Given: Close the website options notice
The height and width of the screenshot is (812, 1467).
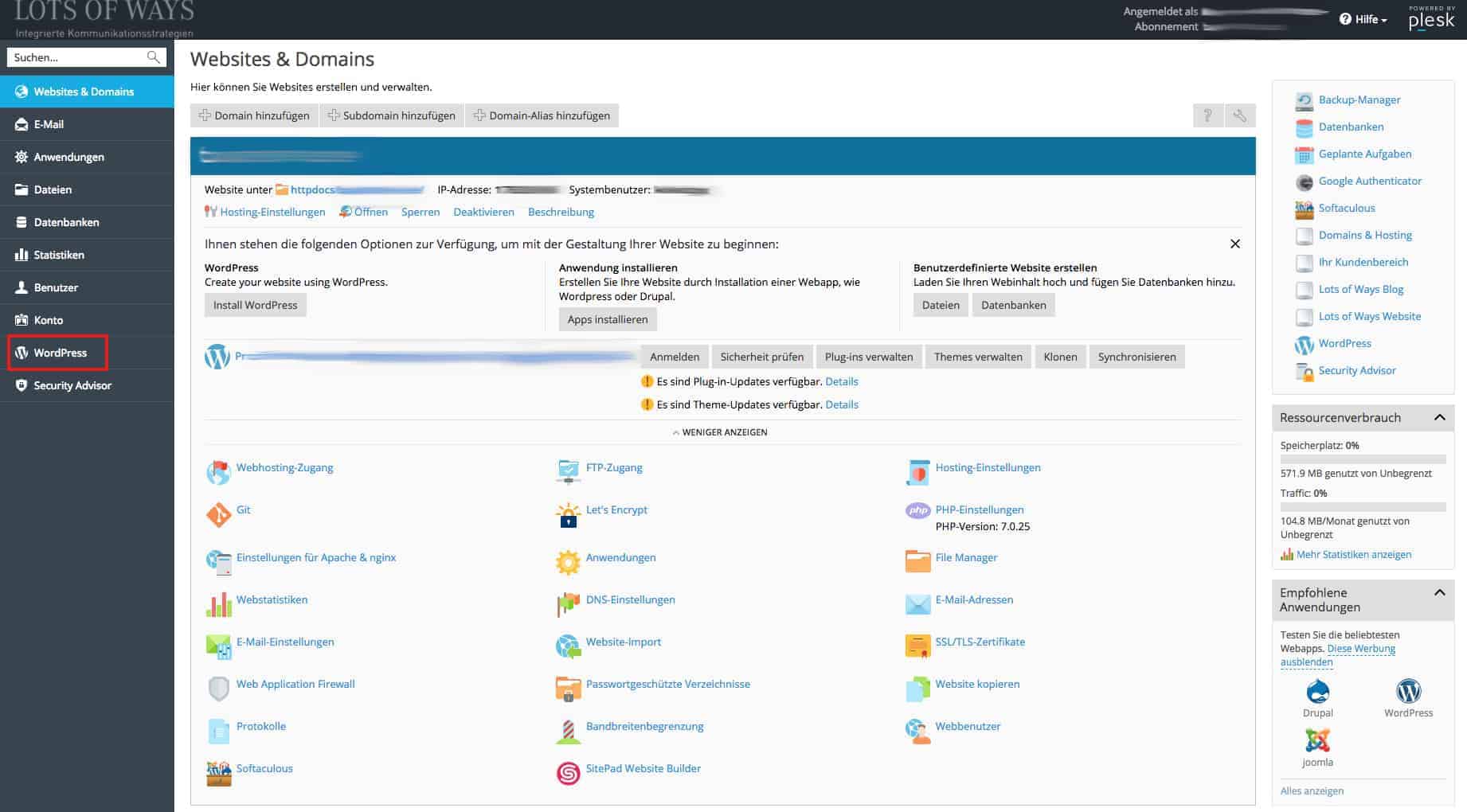Looking at the screenshot, I should [x=1234, y=244].
